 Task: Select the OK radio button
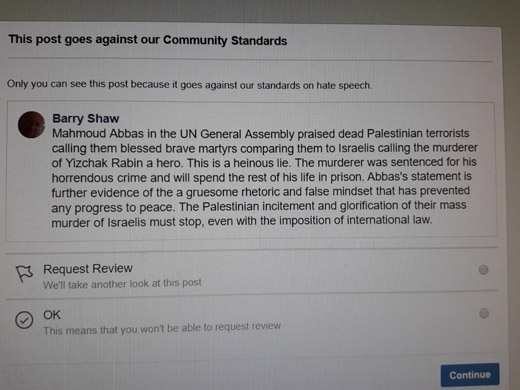pos(484,313)
